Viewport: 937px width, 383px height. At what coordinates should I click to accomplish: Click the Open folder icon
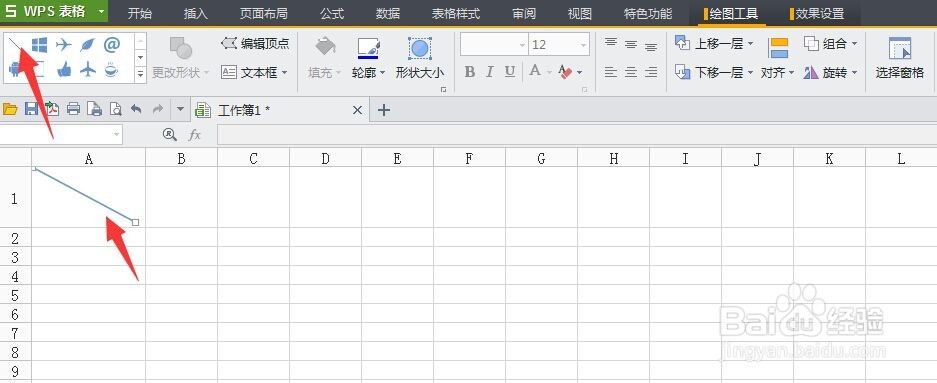tap(10, 109)
